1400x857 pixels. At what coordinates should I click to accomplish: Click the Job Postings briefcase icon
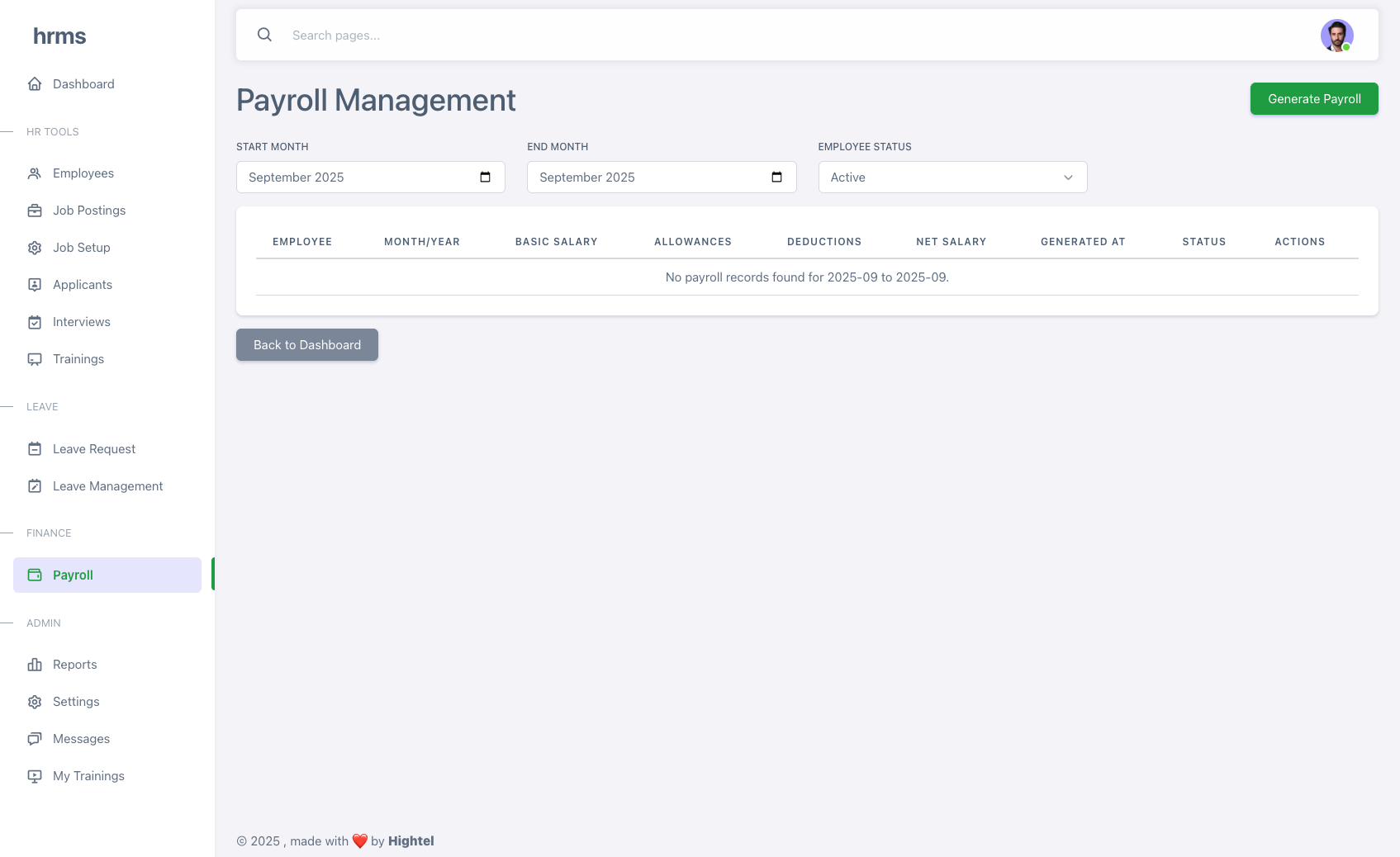35,211
